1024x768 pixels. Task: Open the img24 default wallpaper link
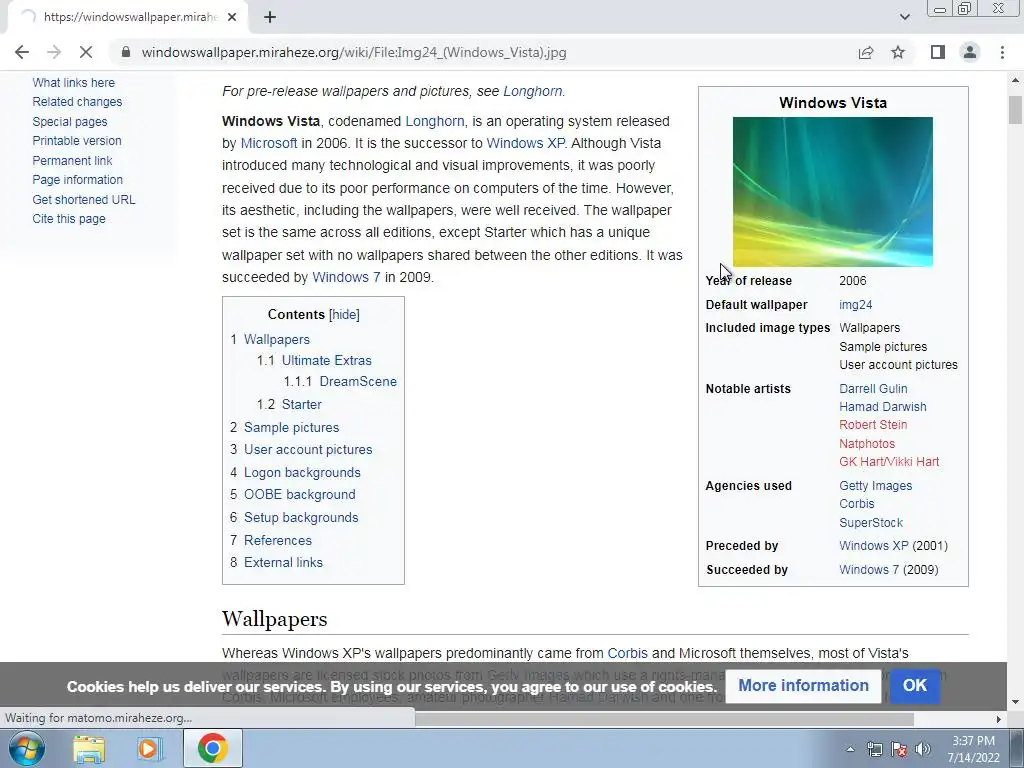coord(856,305)
